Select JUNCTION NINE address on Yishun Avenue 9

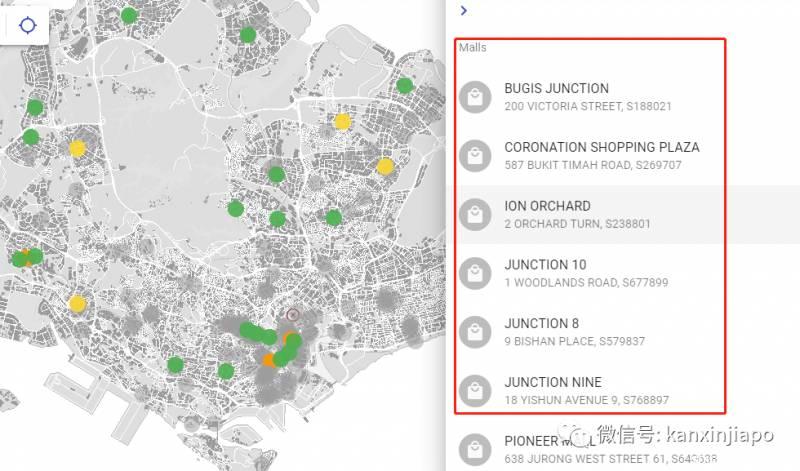pyautogui.click(x=586, y=400)
